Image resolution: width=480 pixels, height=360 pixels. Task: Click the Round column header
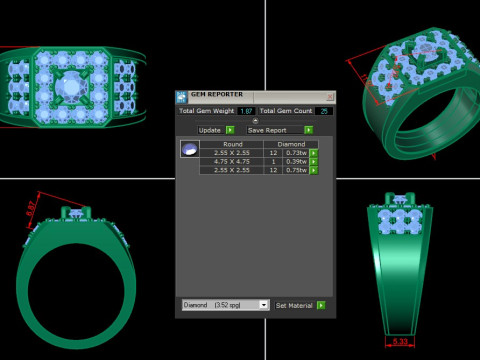[x=232, y=144]
